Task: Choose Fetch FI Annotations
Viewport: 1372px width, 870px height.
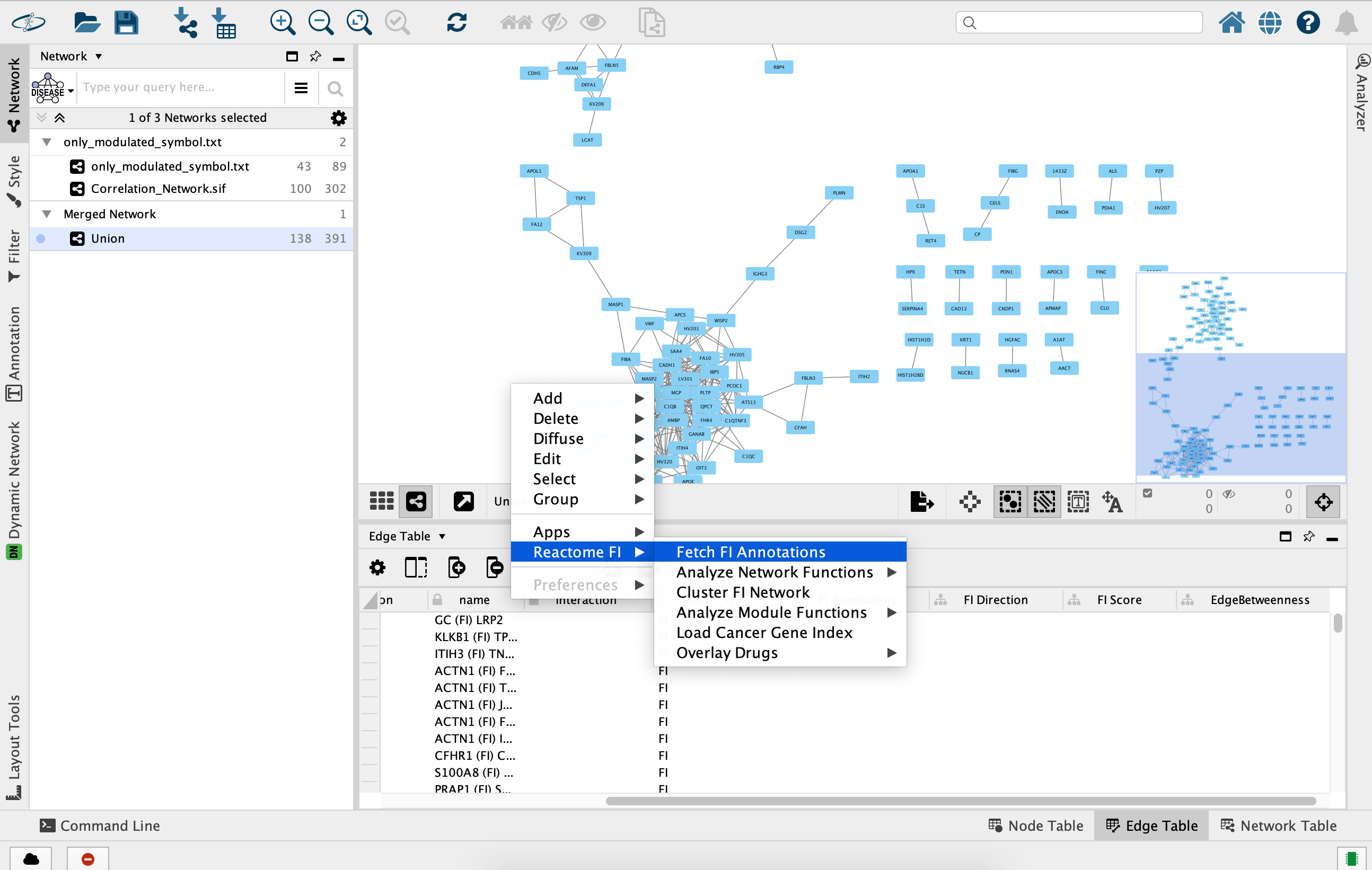Action: [x=780, y=552]
